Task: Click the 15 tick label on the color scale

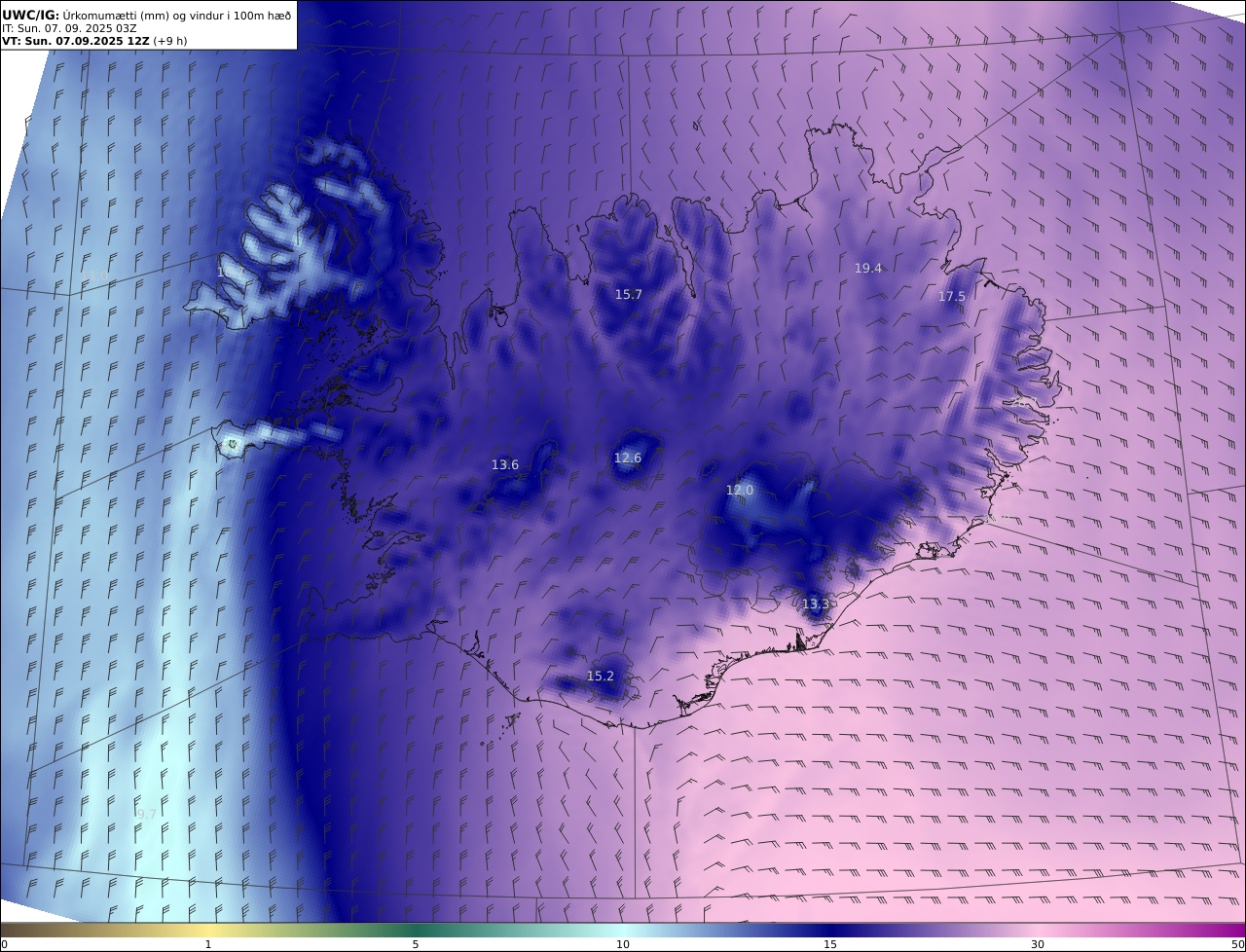Action: coord(830,945)
